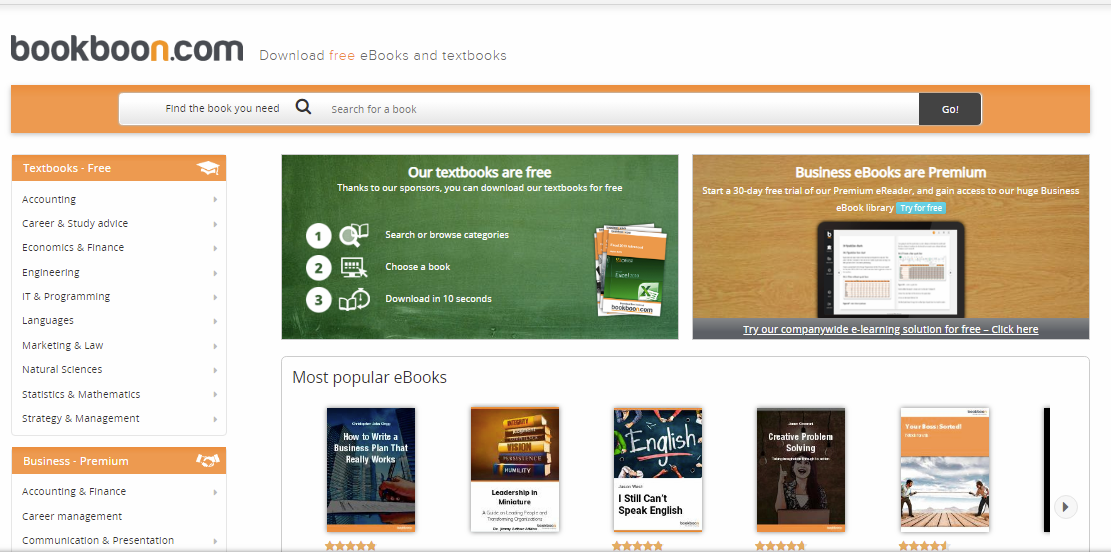This screenshot has width=1111, height=552.
Task: Open the Accounting & Finance premium category
Action: point(74,492)
